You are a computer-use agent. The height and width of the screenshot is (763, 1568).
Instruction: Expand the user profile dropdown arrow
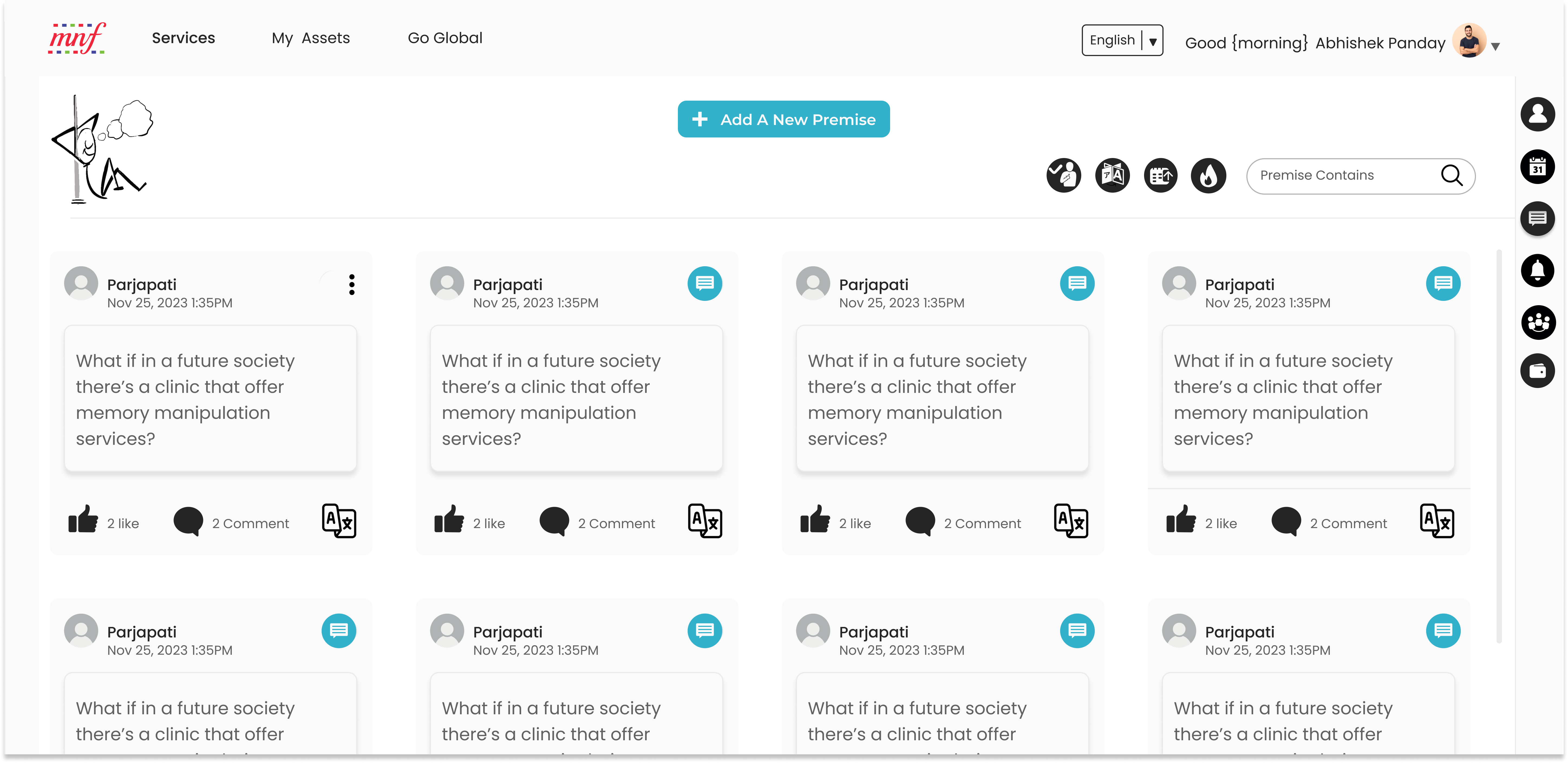click(1495, 46)
